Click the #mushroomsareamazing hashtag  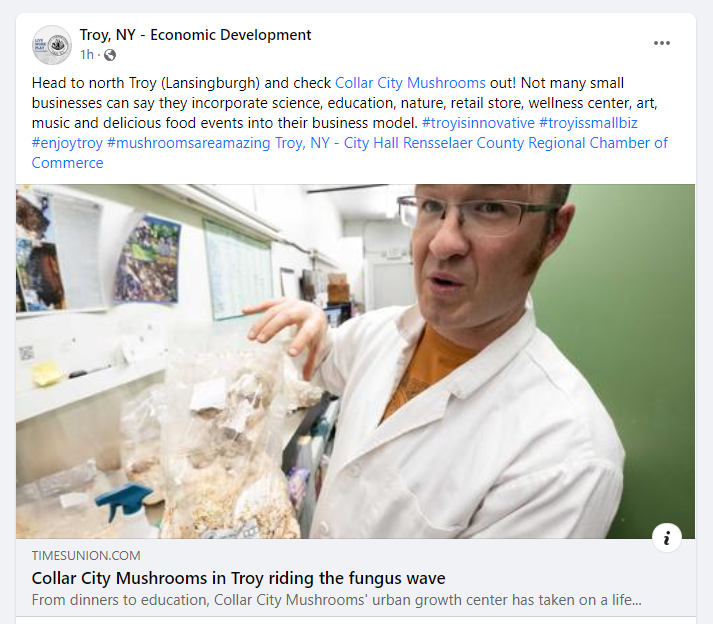189,143
